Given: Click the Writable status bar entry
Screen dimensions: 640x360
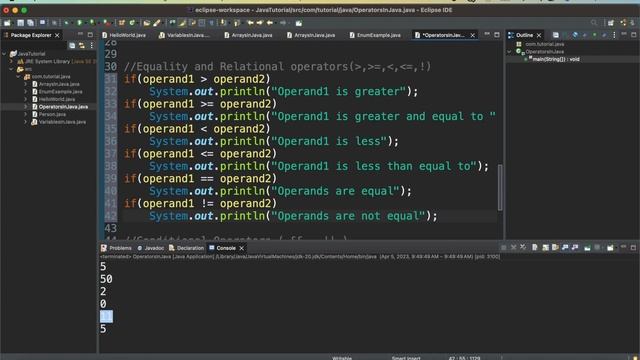Looking at the screenshot, I should pyautogui.click(x=342, y=358).
